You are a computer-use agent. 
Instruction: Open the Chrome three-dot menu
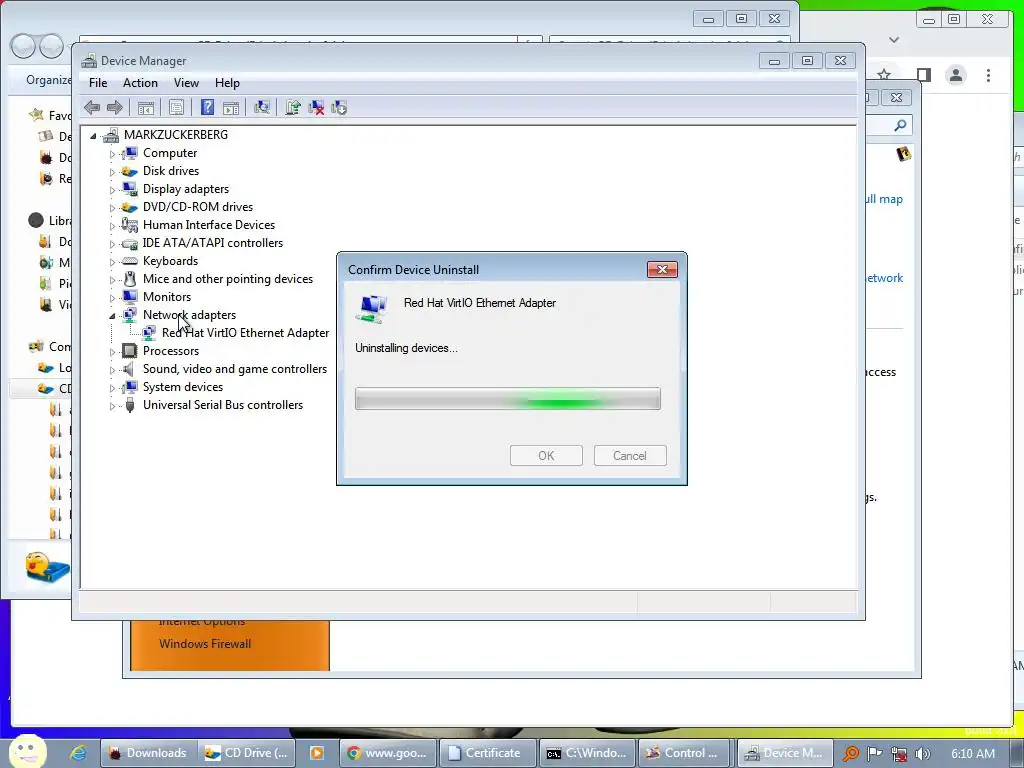point(988,75)
